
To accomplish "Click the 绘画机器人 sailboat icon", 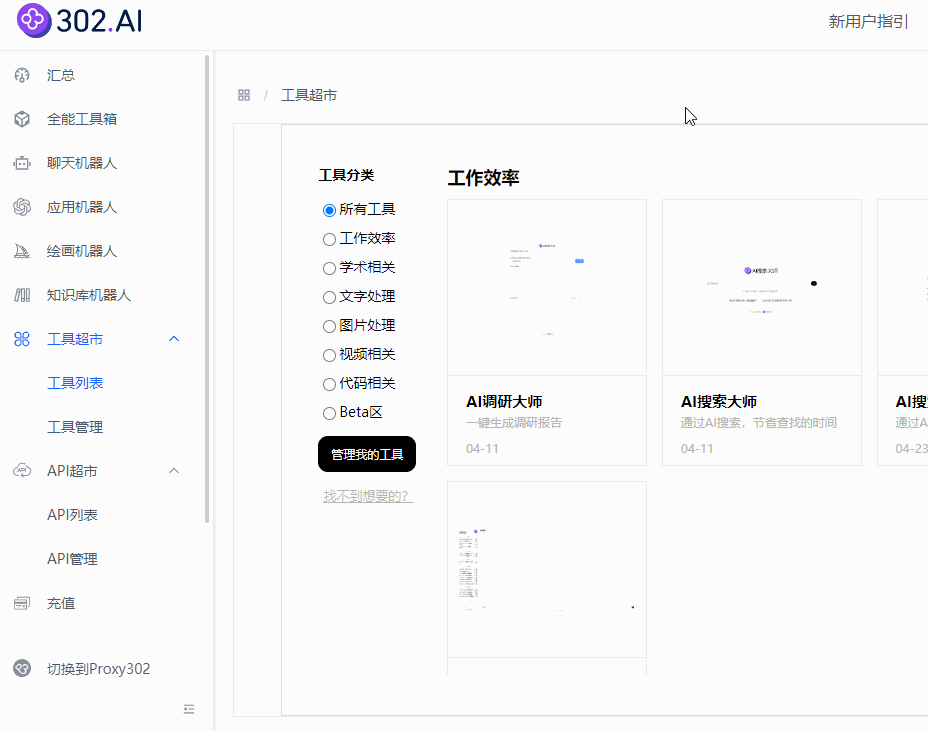I will [22, 251].
